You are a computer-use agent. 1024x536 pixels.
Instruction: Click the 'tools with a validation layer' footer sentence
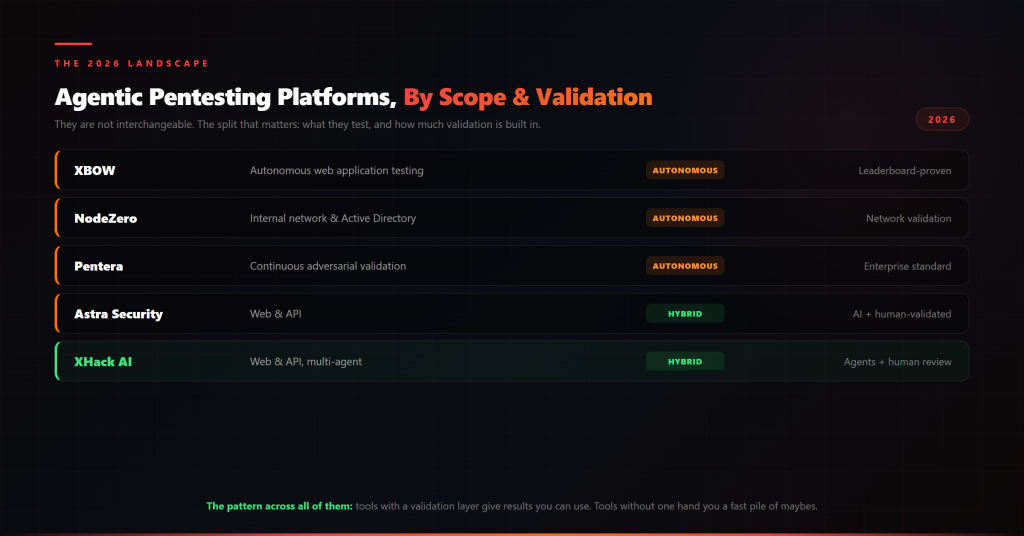586,506
